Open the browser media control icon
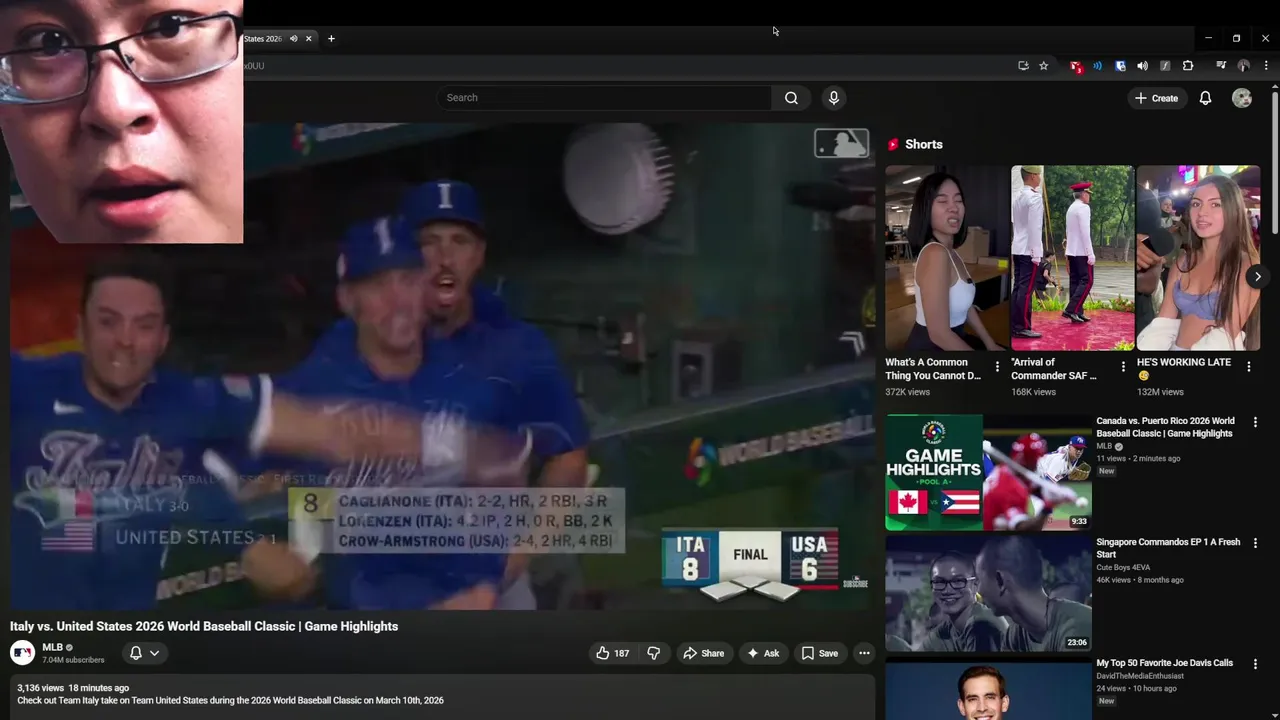Image resolution: width=1280 pixels, height=720 pixels. 1221,66
